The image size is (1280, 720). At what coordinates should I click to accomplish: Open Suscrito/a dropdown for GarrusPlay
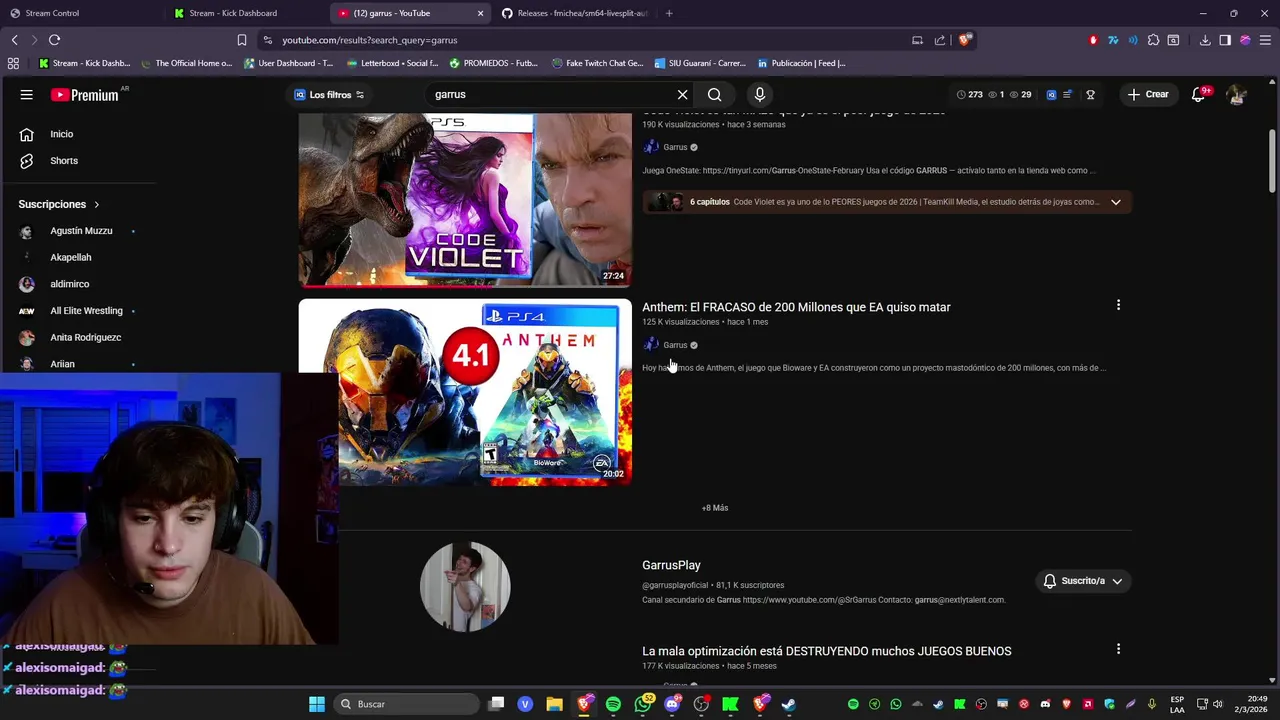(1083, 581)
